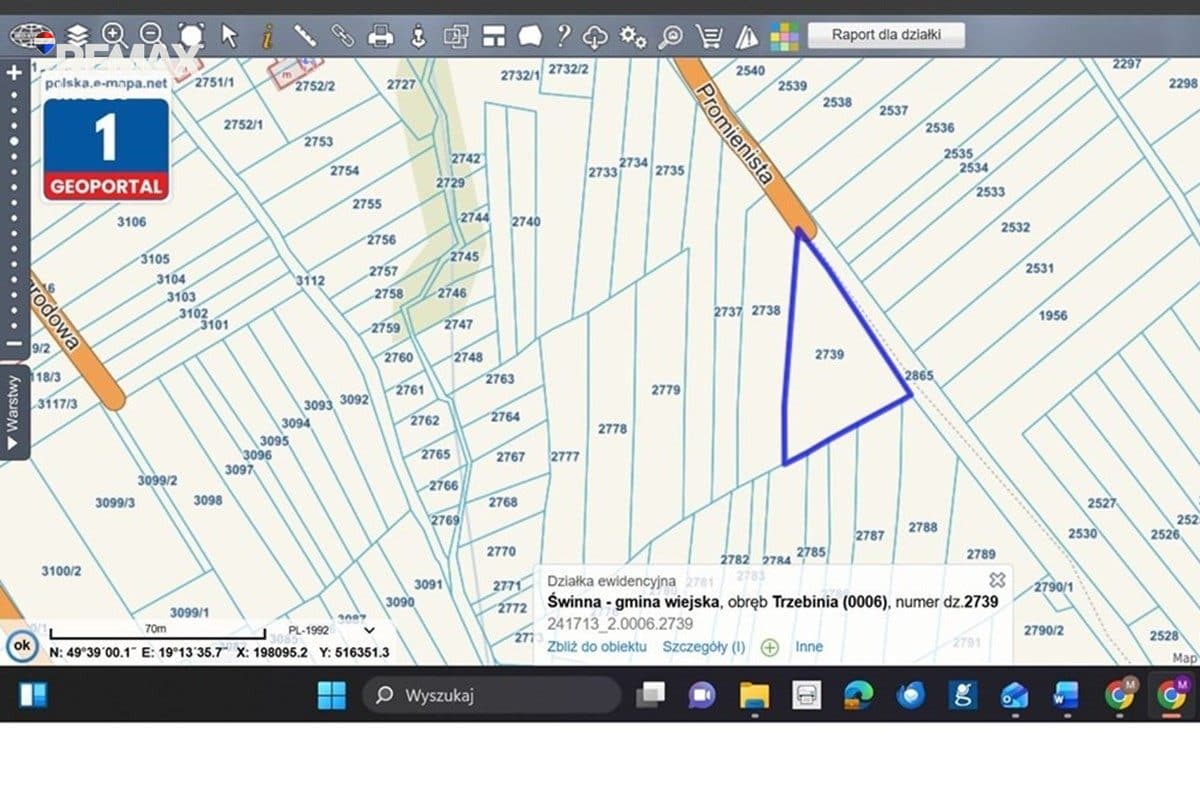Viewport: 1200px width, 800px height.
Task: Expand the Warstwy layers side panel
Action: point(14,412)
